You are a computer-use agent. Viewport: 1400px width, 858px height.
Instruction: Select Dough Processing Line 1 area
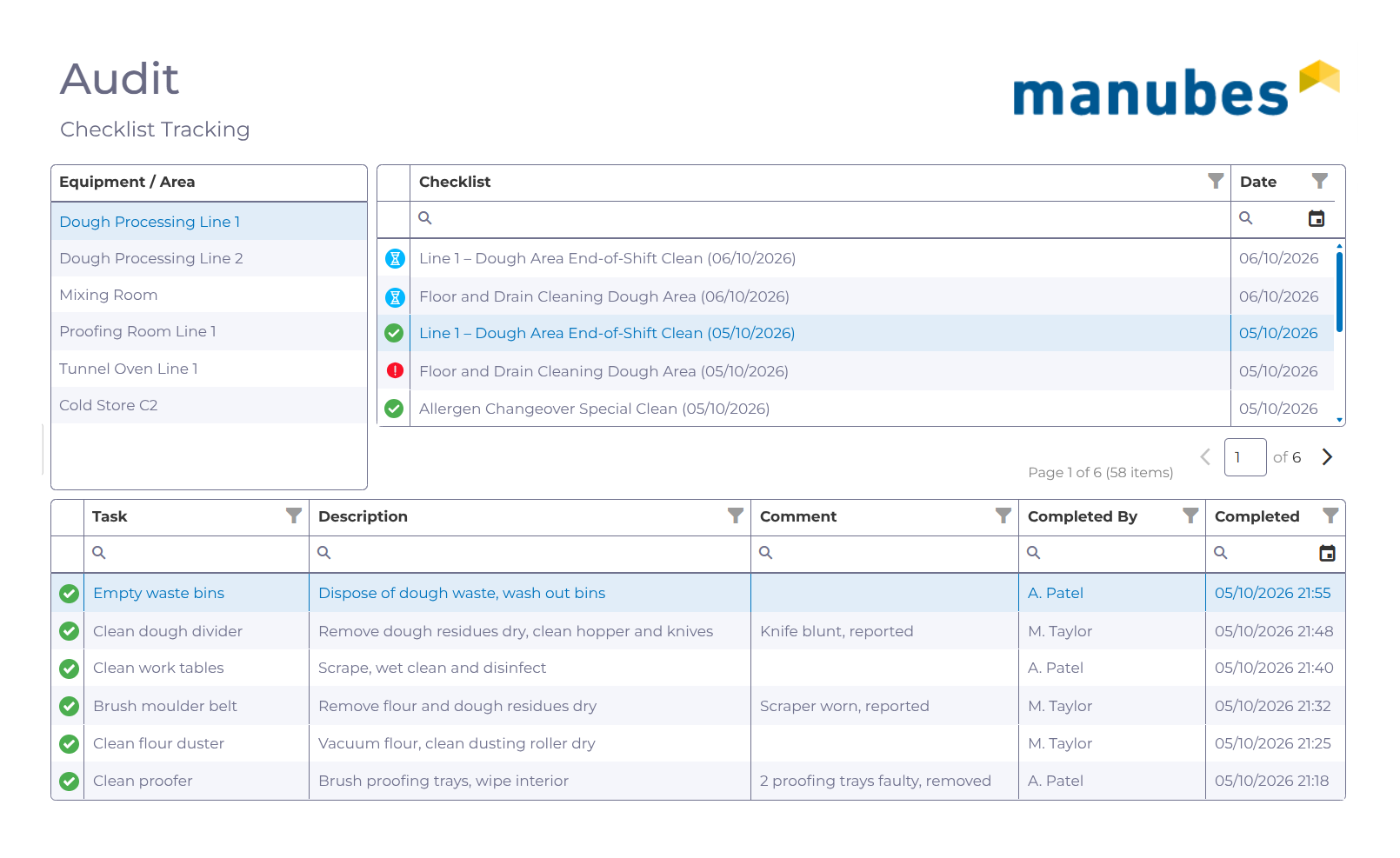[209, 222]
